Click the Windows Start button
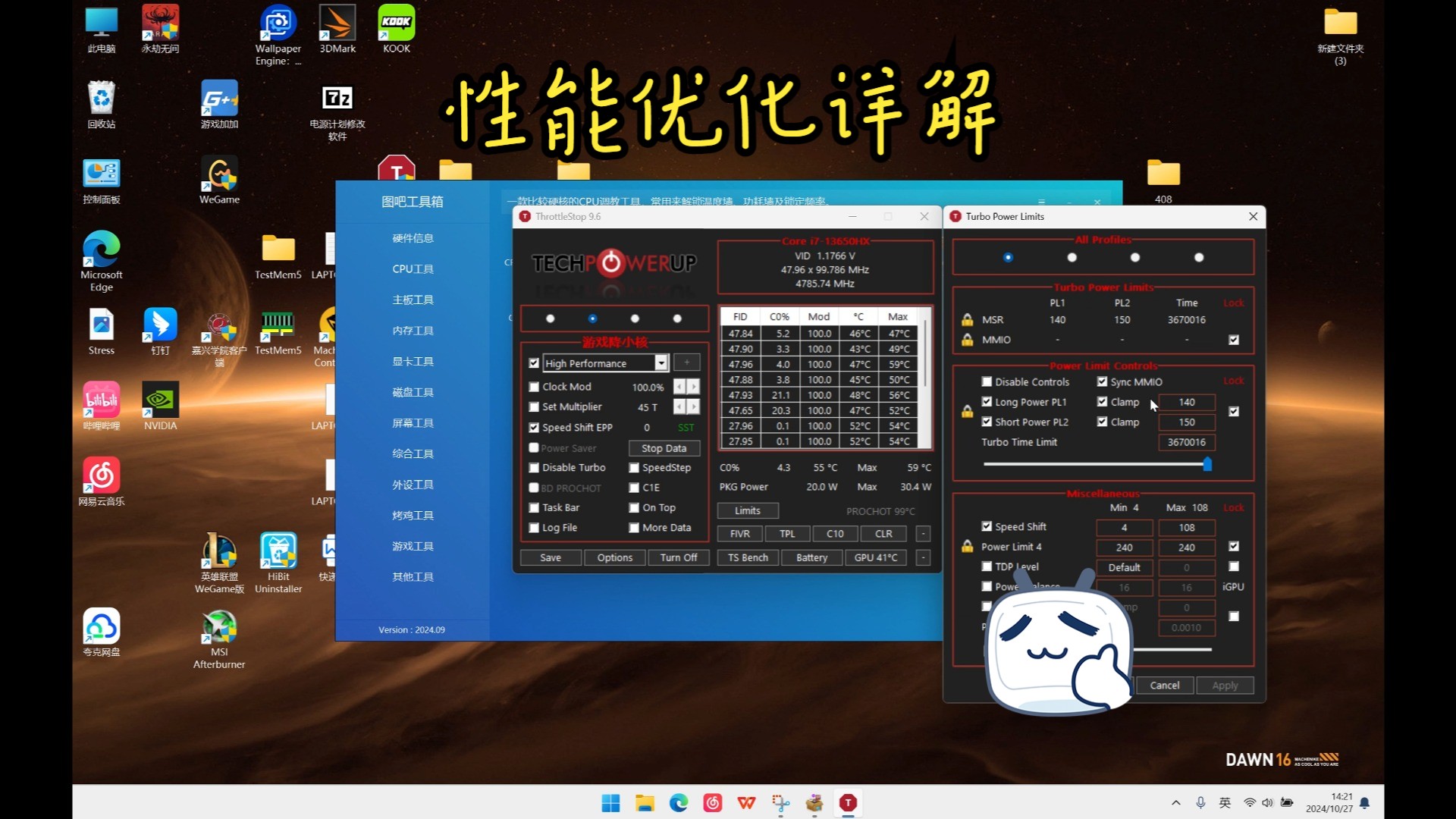 tap(610, 803)
